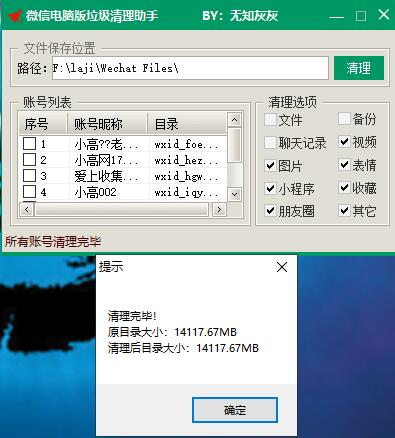Click the vertical scrollbar thumb in account list

coord(235,145)
